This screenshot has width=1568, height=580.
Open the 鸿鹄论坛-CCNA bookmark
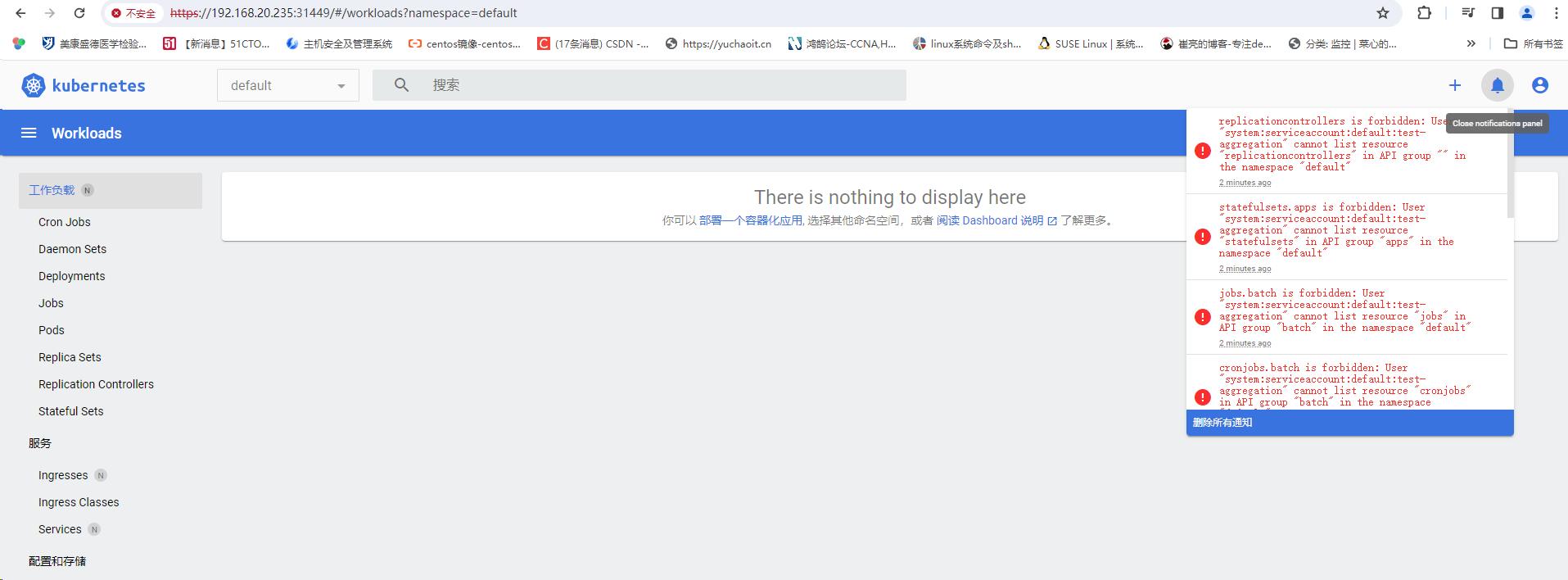843,43
